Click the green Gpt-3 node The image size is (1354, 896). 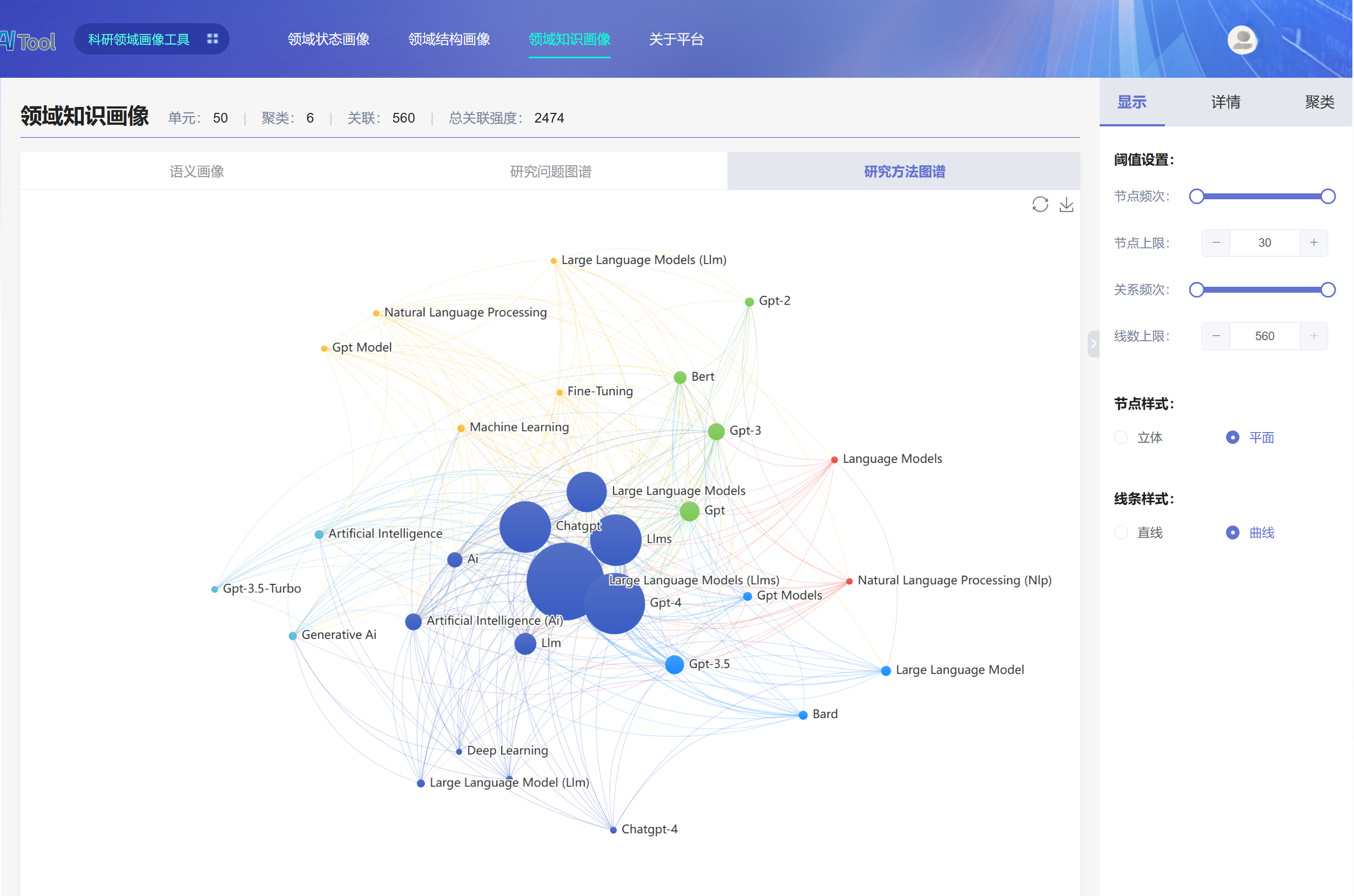coord(716,432)
